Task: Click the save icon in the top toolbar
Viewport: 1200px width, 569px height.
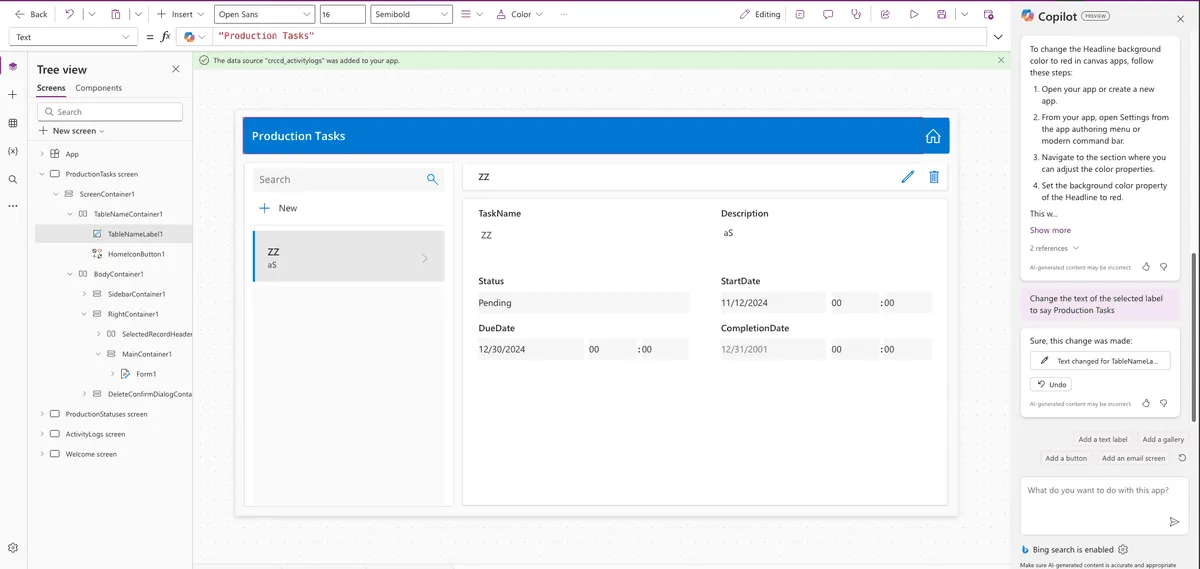Action: [x=941, y=14]
